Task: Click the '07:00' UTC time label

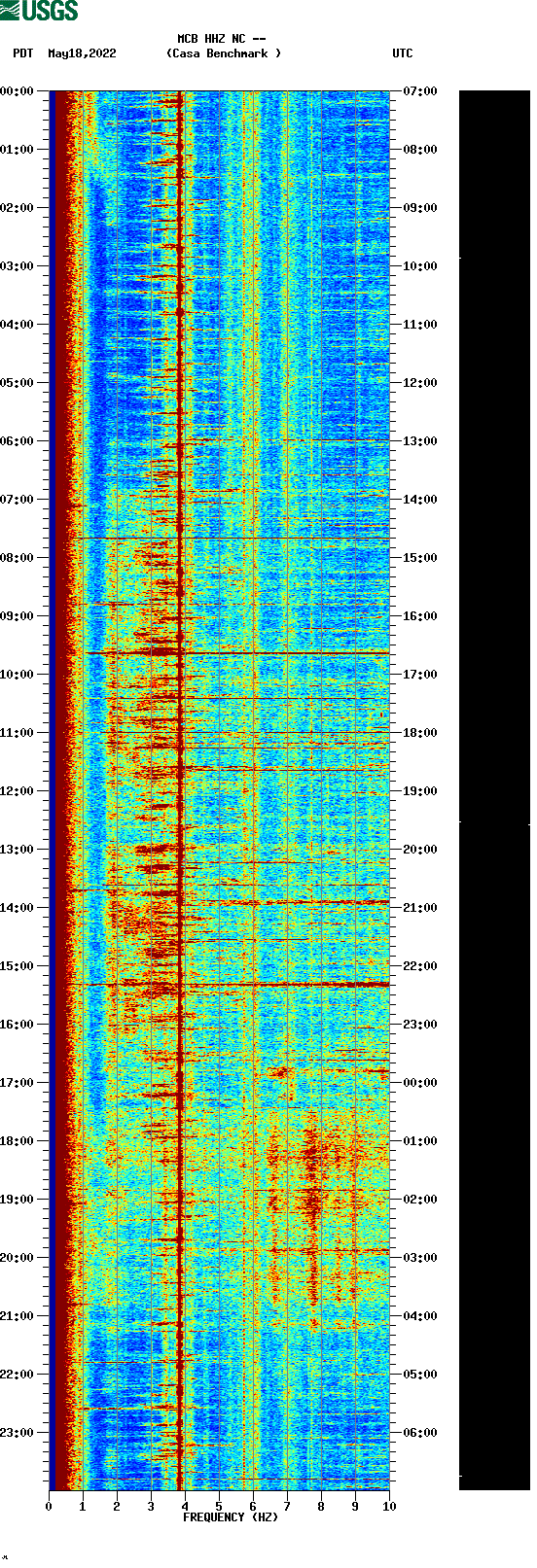Action: point(420,91)
